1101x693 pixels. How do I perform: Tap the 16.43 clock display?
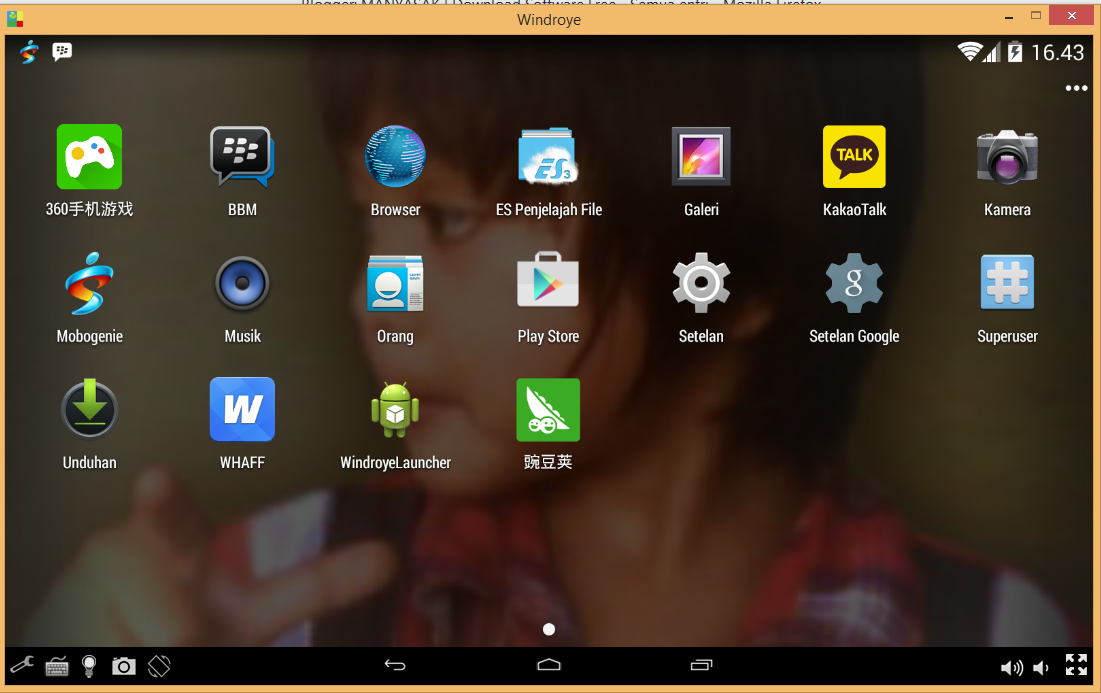pos(1057,53)
